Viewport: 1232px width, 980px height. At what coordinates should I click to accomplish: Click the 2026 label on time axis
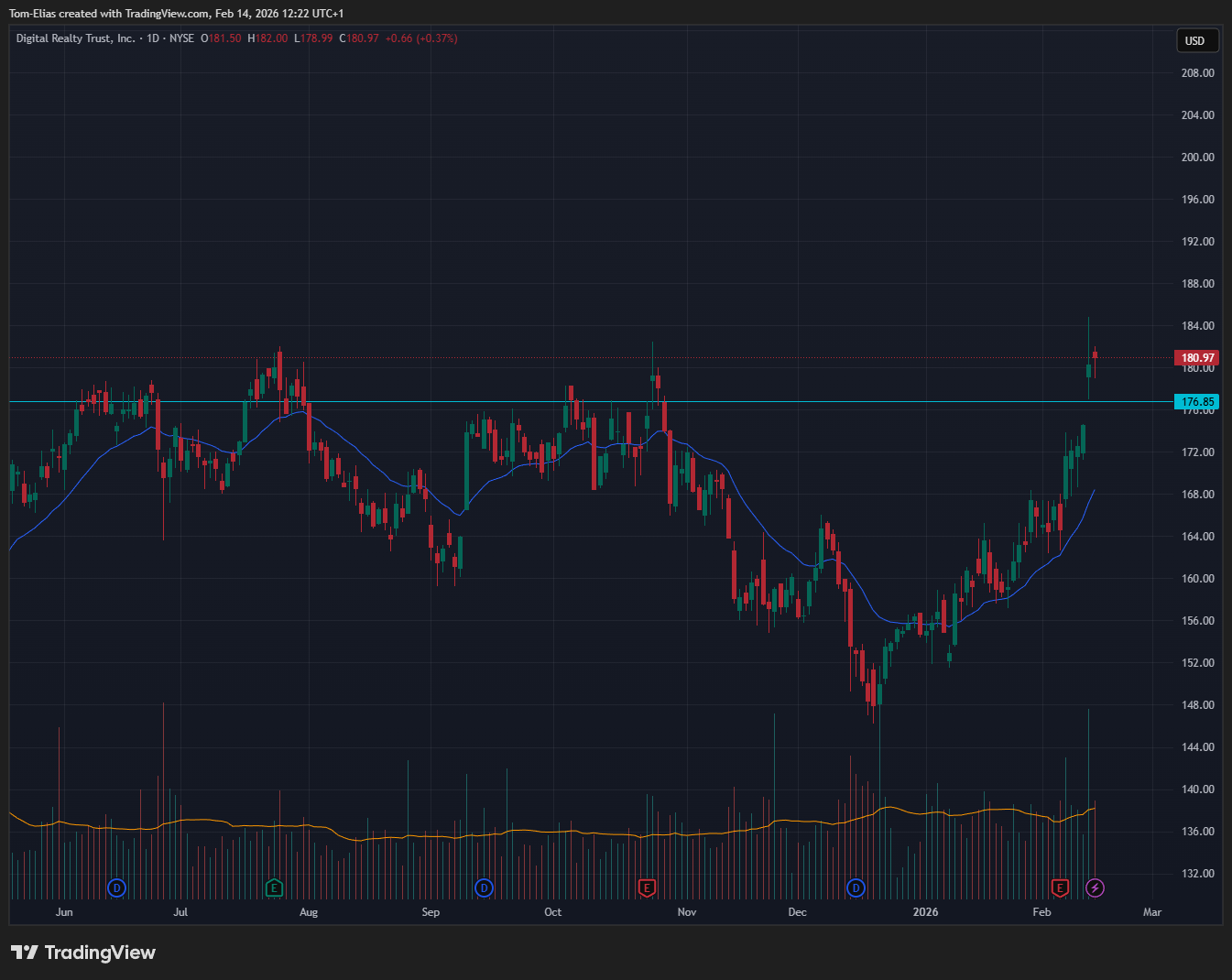(x=926, y=912)
